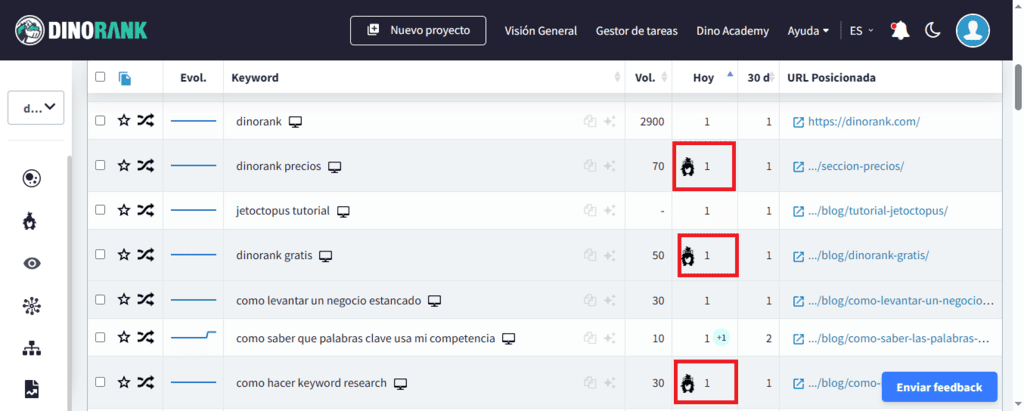Image resolution: width=1024 pixels, height=411 pixels.
Task: Click keyword text 'dinorank precios'
Action: [279, 166]
